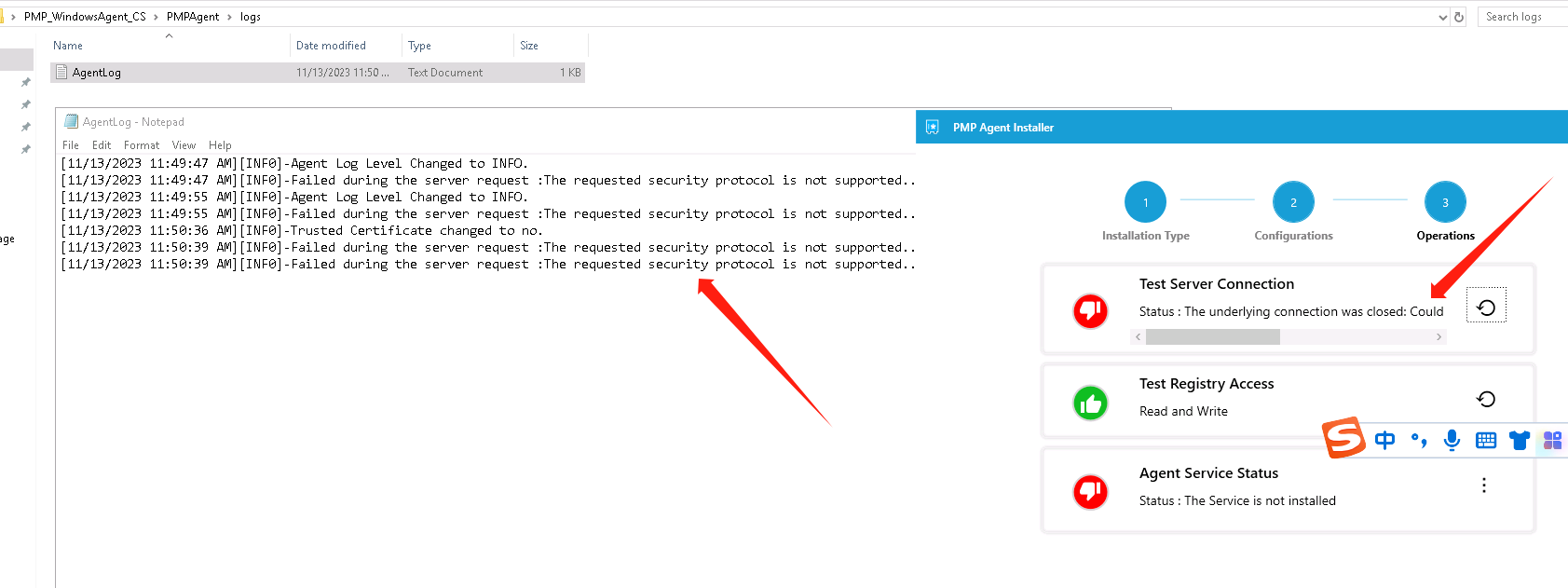Select step 3 Operations circle
Viewport: 1568px width, 588px height.
coord(1445,201)
